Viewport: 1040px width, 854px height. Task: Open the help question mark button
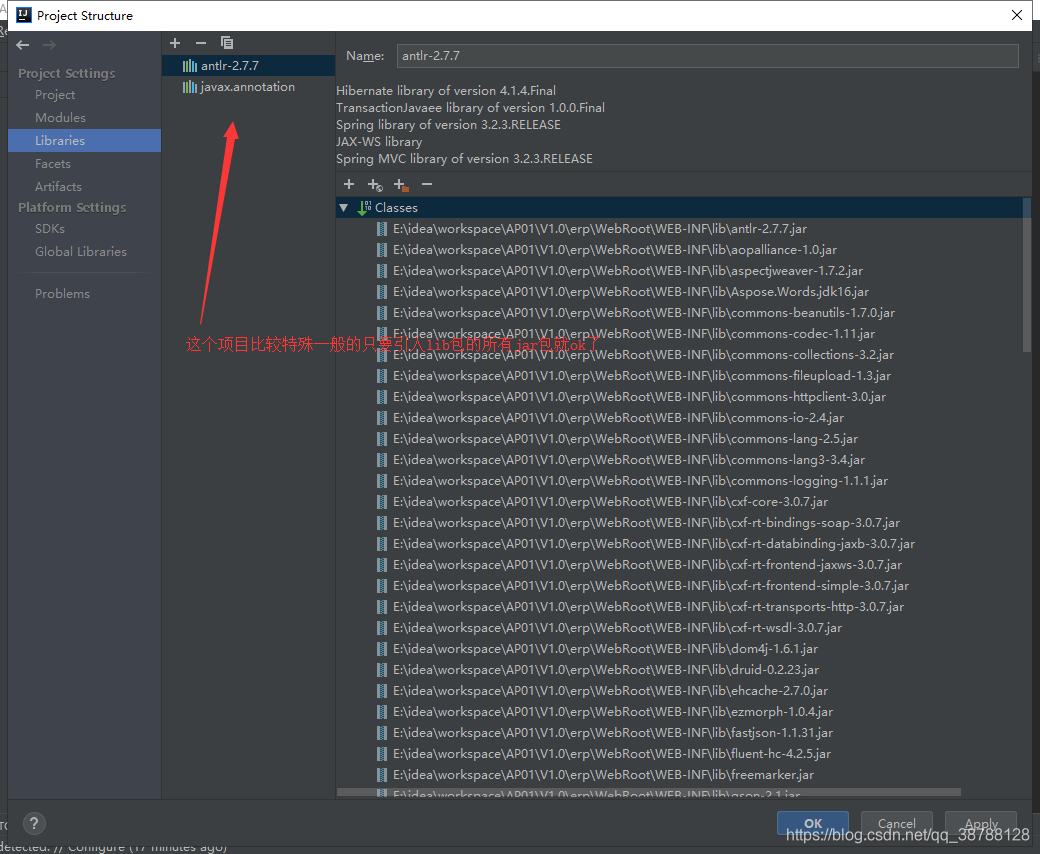(34, 824)
